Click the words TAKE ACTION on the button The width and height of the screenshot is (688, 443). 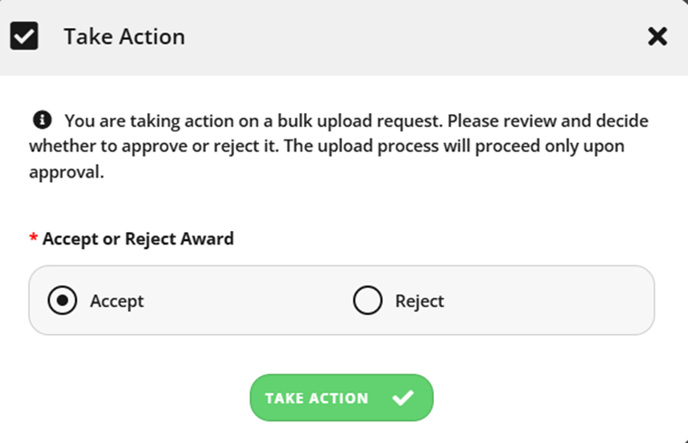point(316,398)
